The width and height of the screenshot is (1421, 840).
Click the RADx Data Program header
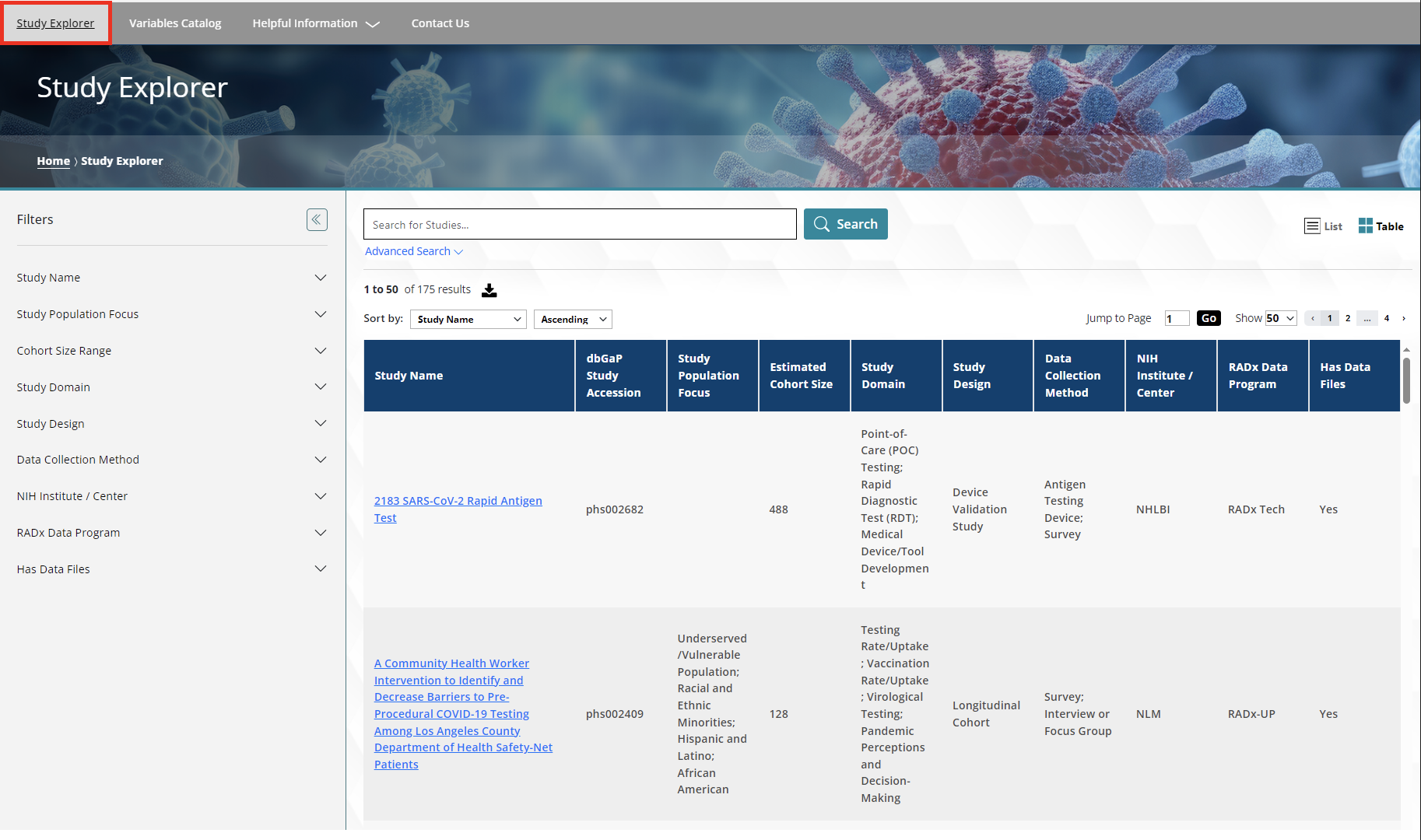(x=1263, y=376)
